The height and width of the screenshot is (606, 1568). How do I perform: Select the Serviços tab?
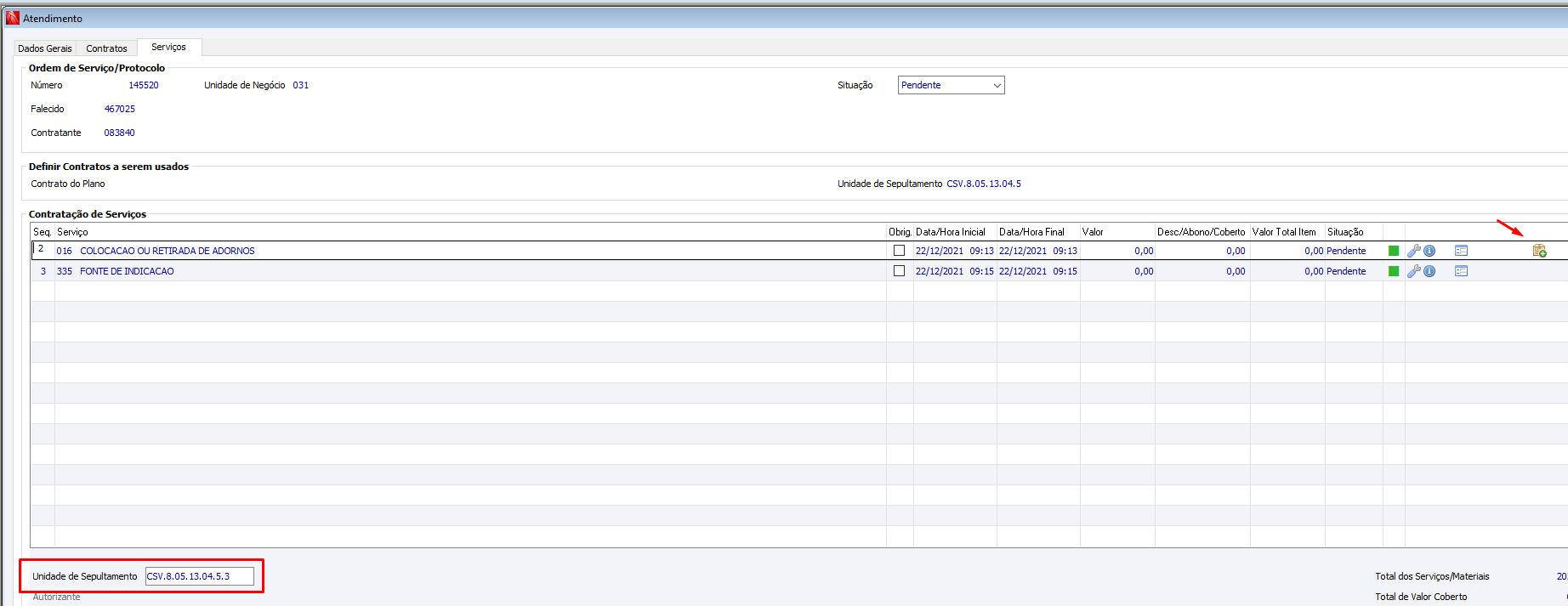168,48
